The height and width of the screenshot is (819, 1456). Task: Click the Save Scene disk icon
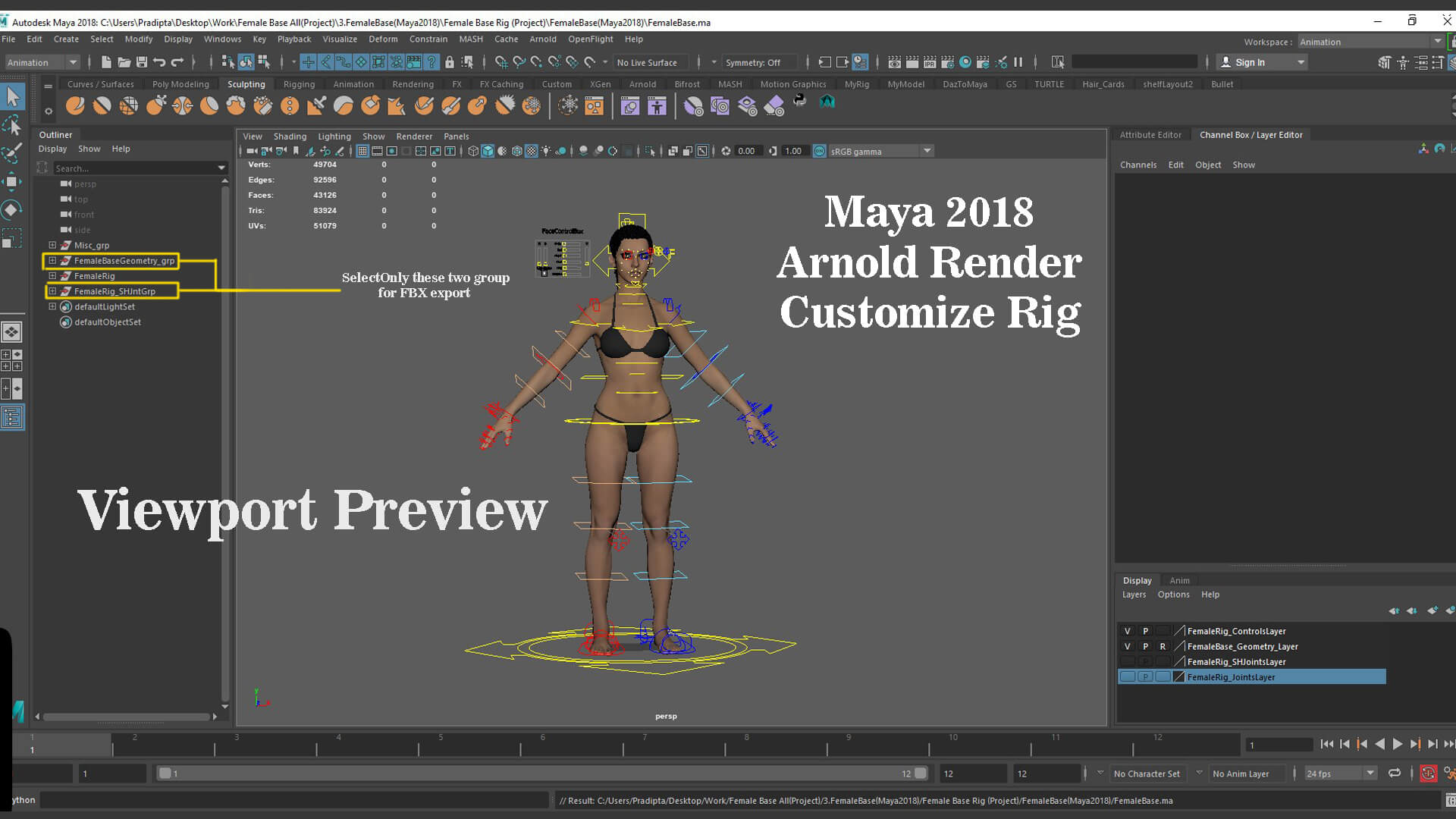point(142,62)
